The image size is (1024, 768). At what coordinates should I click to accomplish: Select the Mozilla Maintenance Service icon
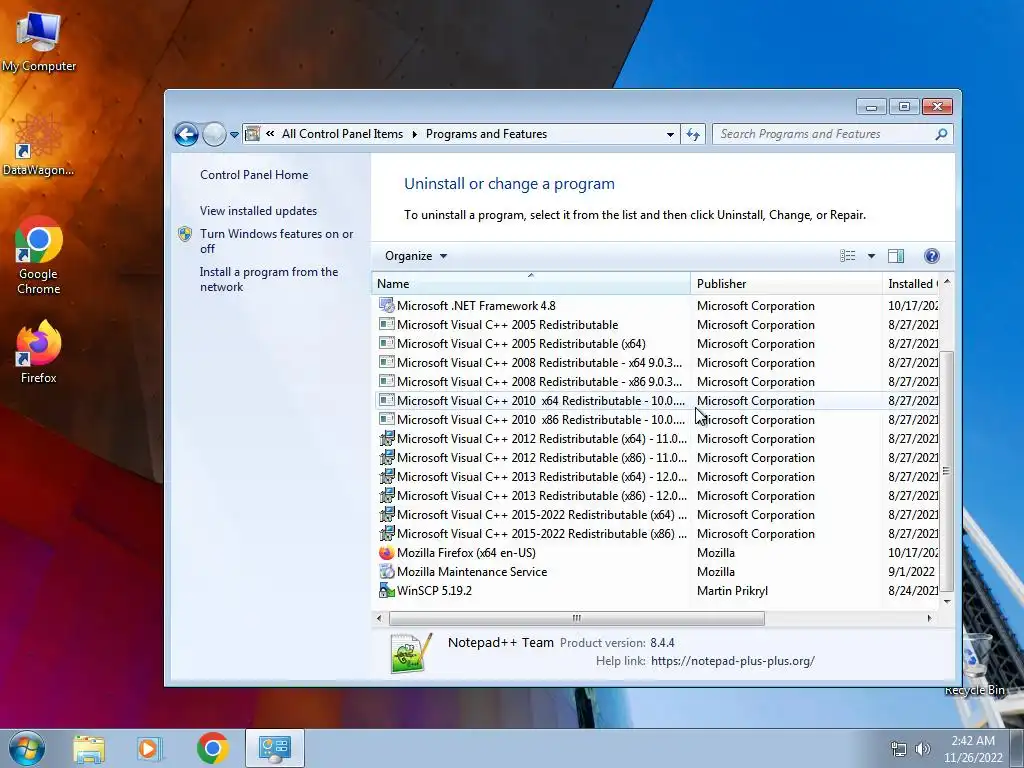coord(387,571)
